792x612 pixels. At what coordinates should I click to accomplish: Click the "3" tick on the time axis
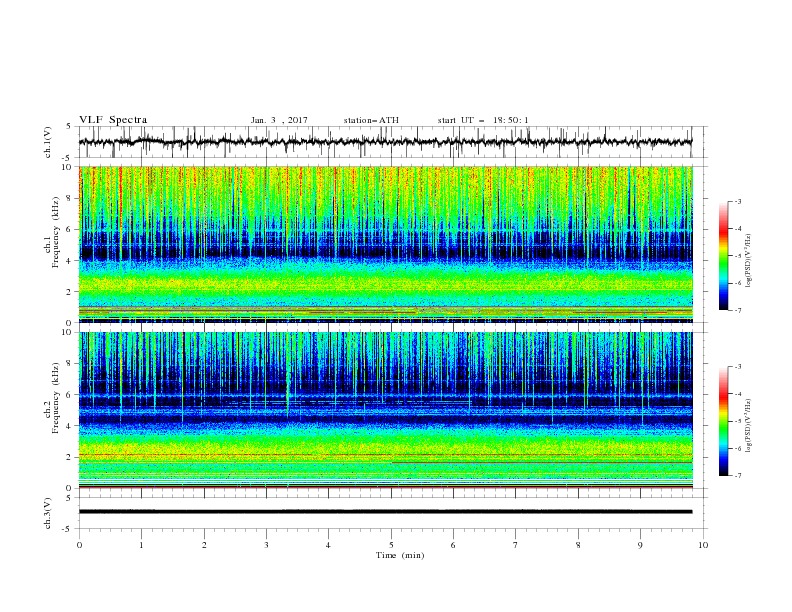266,545
